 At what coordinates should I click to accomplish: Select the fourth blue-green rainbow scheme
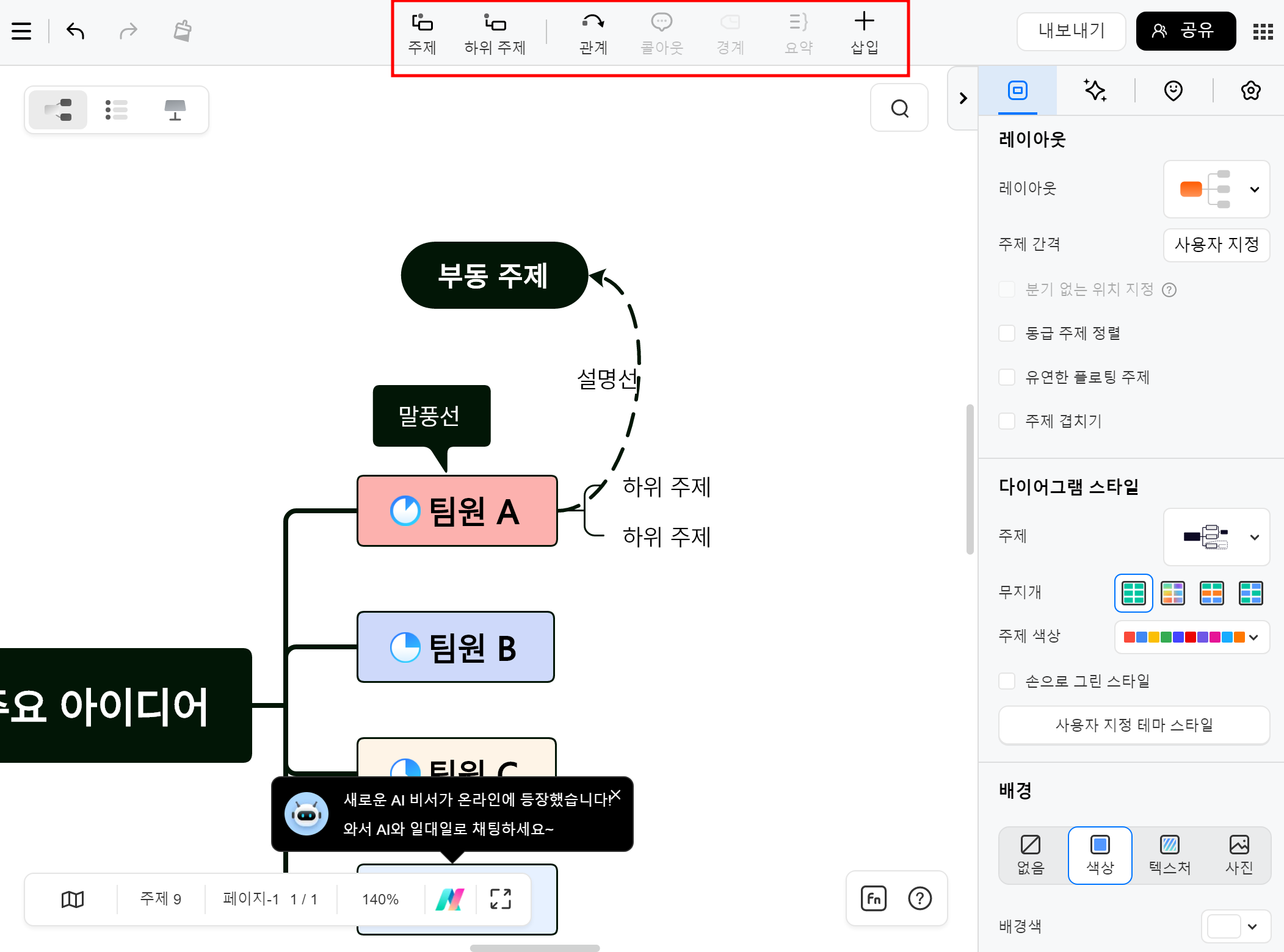tap(1250, 593)
